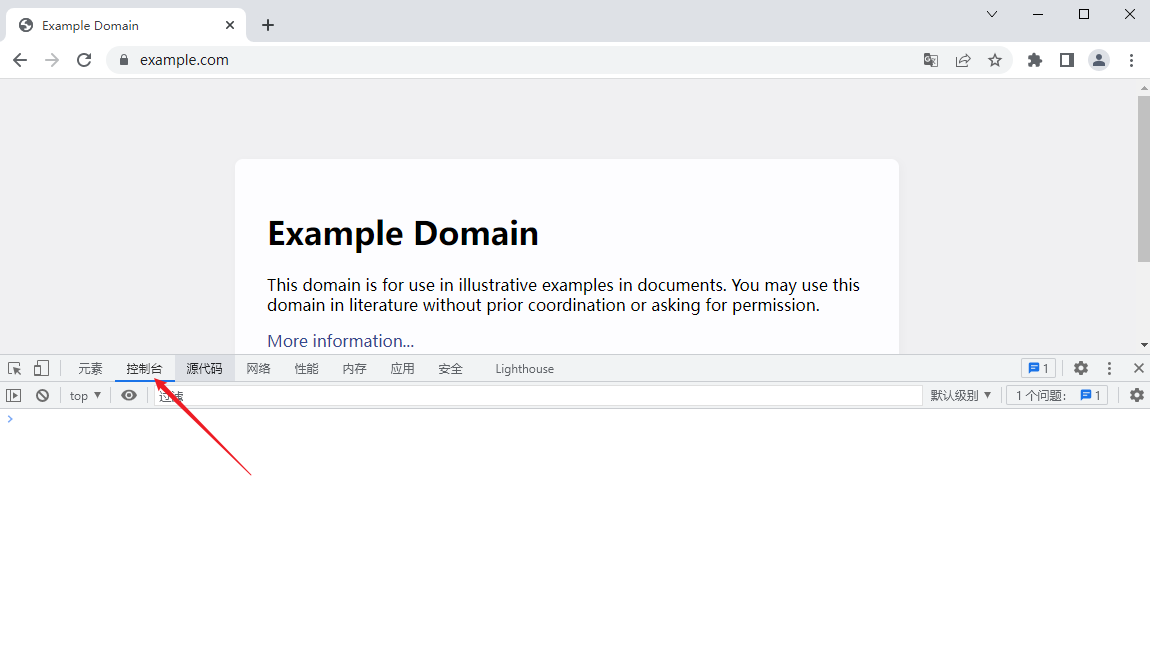Open the 默认级别 log level dropdown
Screen dimensions: 1150x655
point(961,395)
